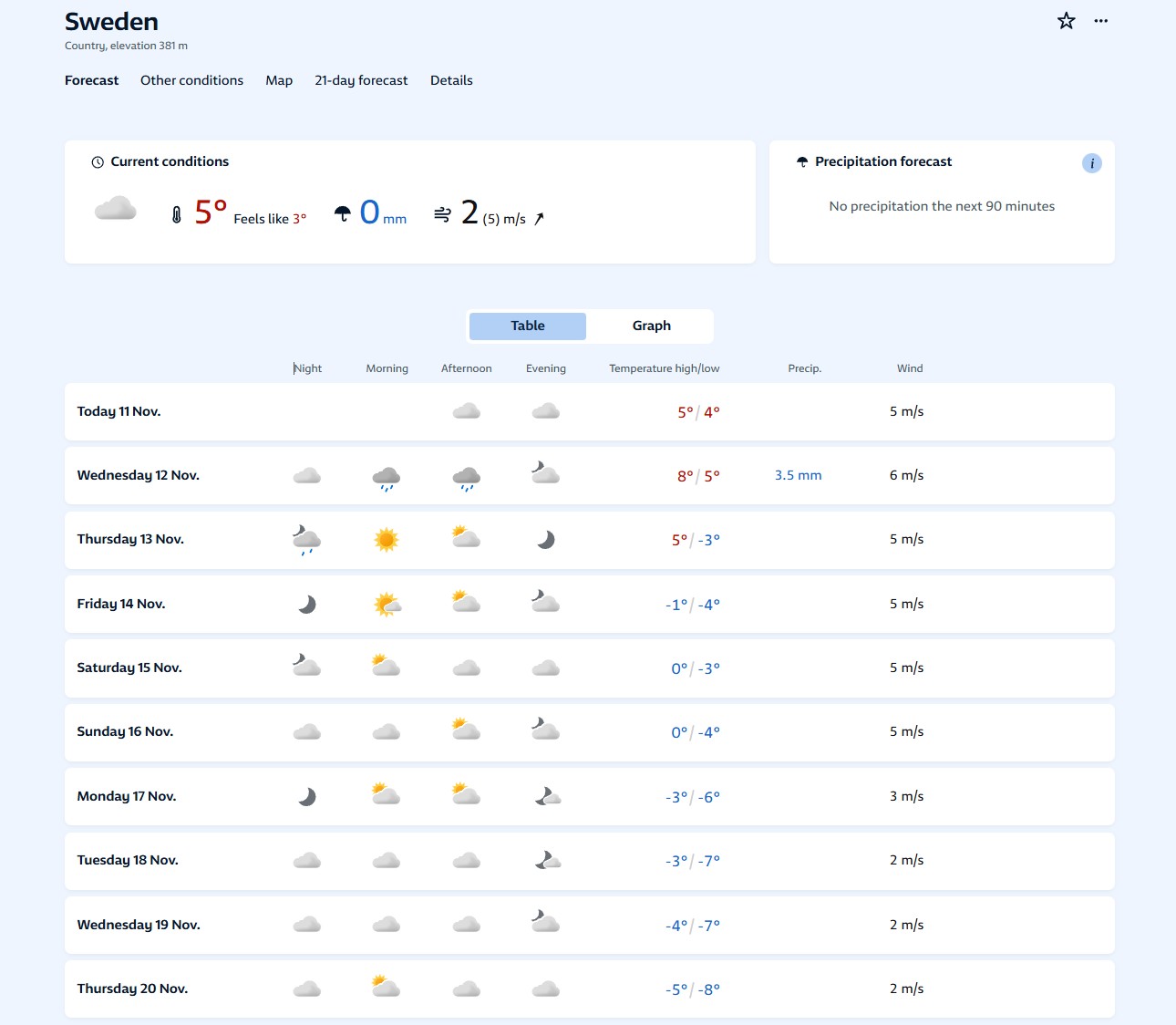
Task: Click the 'Precip.' column header
Action: tap(805, 368)
